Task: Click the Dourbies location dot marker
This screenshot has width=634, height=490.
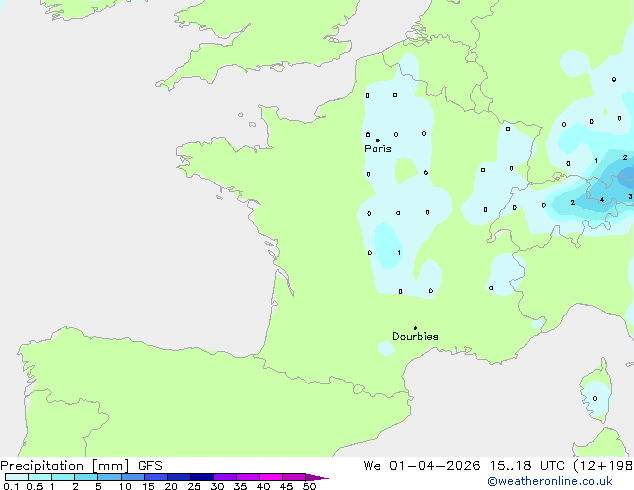Action: [415, 328]
